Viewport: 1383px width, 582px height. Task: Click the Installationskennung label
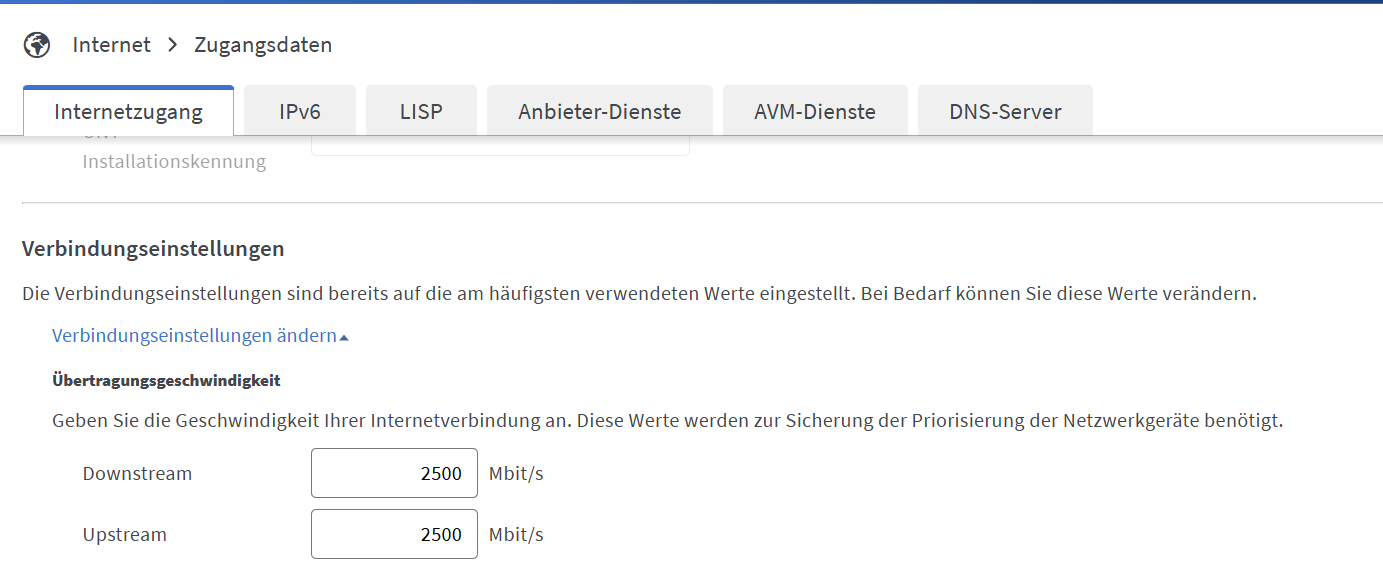(x=174, y=162)
